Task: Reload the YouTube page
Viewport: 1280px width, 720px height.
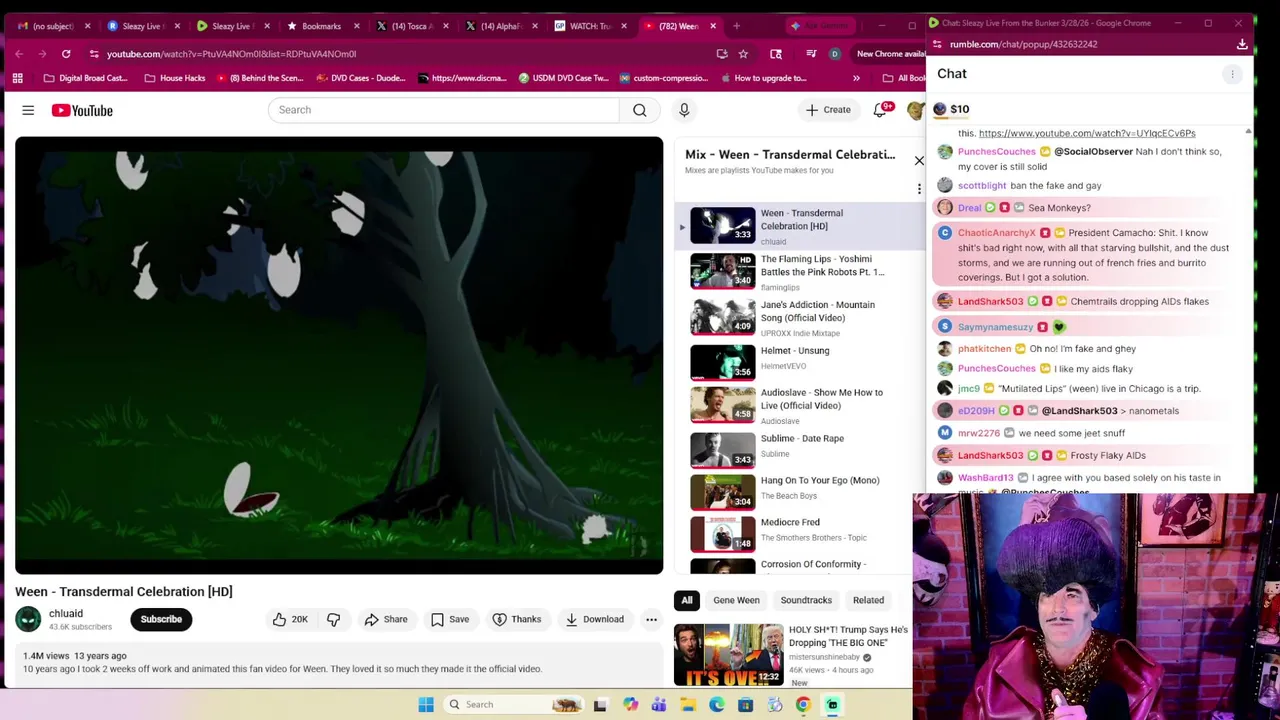Action: pos(66,54)
